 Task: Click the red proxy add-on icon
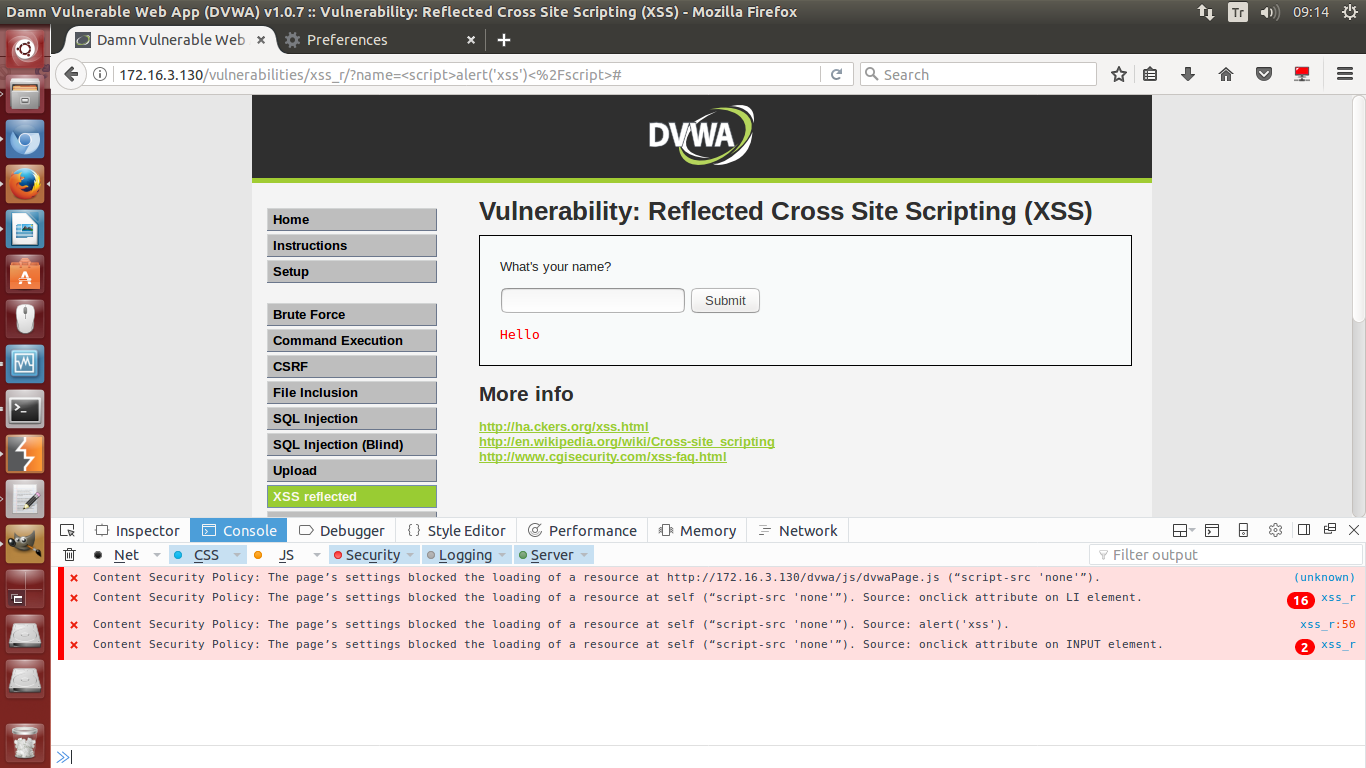coord(1302,74)
